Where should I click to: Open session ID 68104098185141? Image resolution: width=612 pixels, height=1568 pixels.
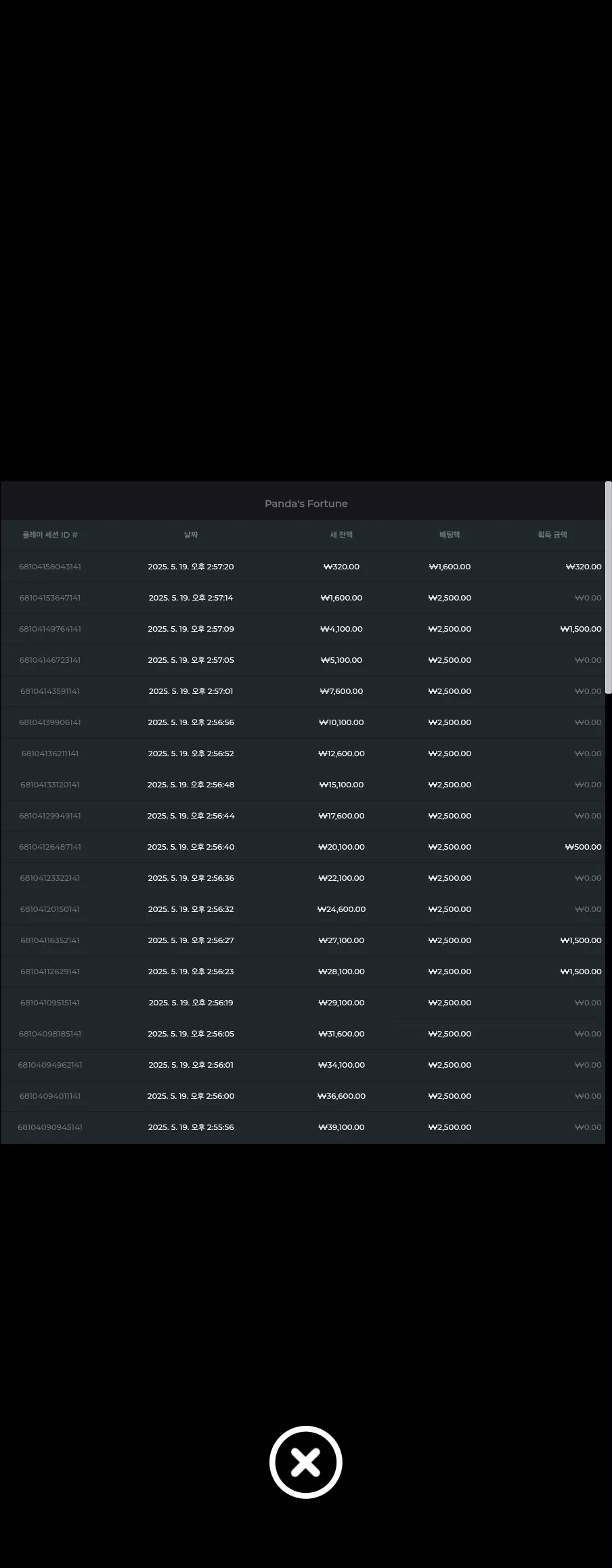coord(50,1034)
